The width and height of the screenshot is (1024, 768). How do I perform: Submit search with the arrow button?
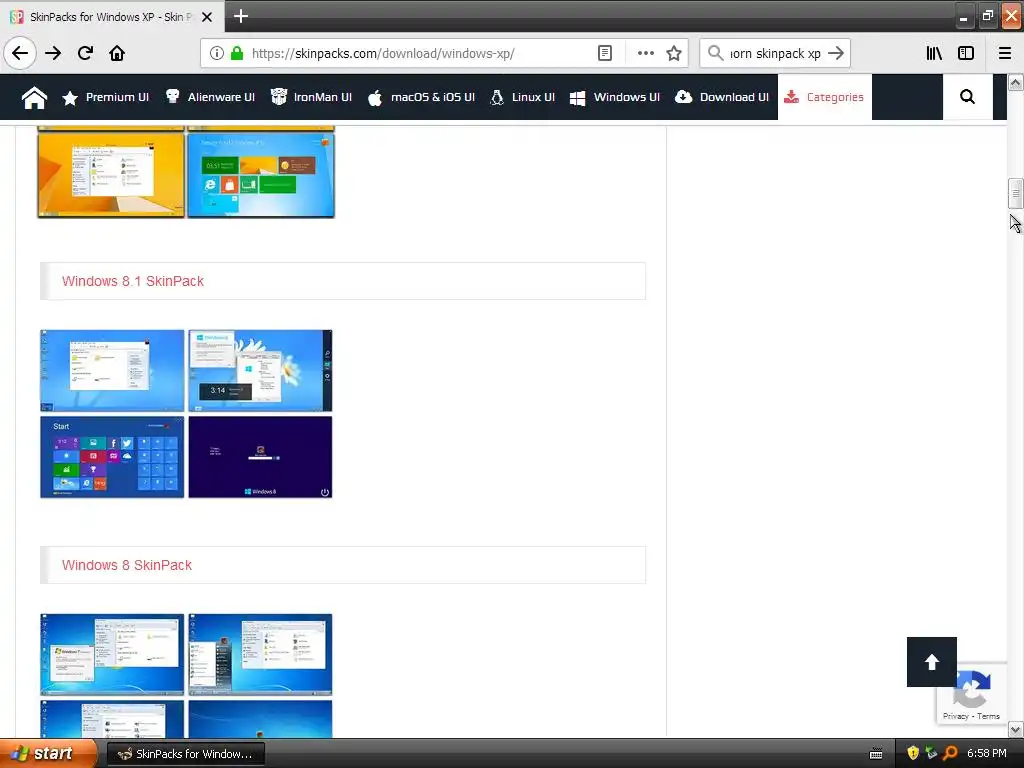point(836,53)
